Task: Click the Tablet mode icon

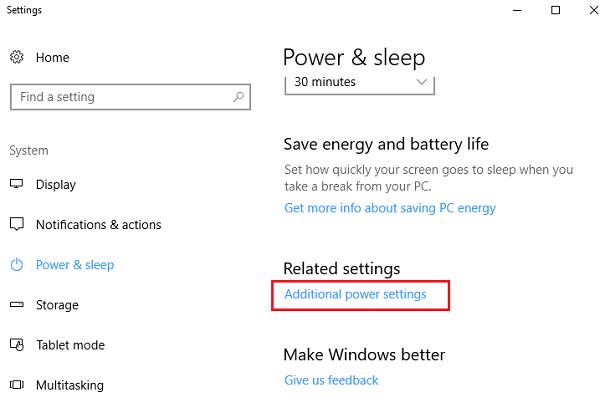Action: coord(17,345)
